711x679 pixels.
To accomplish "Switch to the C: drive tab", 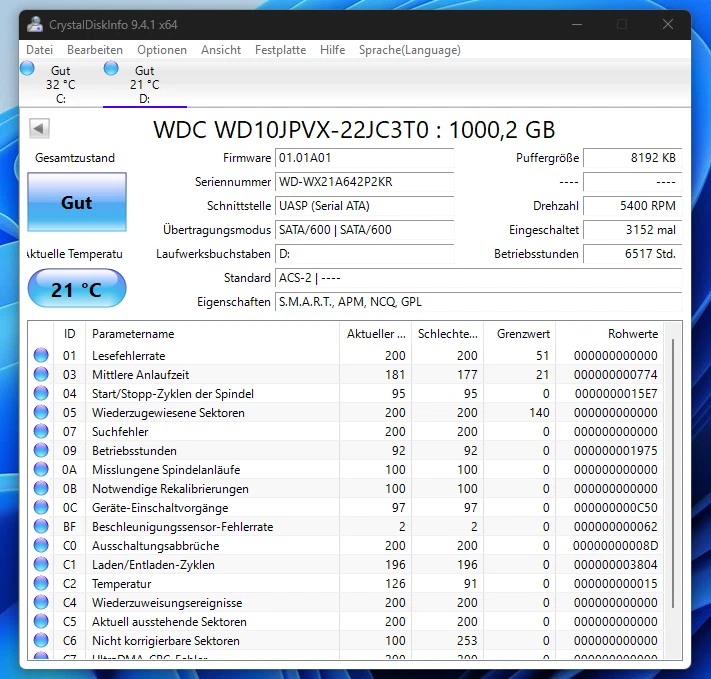I will 61,84.
